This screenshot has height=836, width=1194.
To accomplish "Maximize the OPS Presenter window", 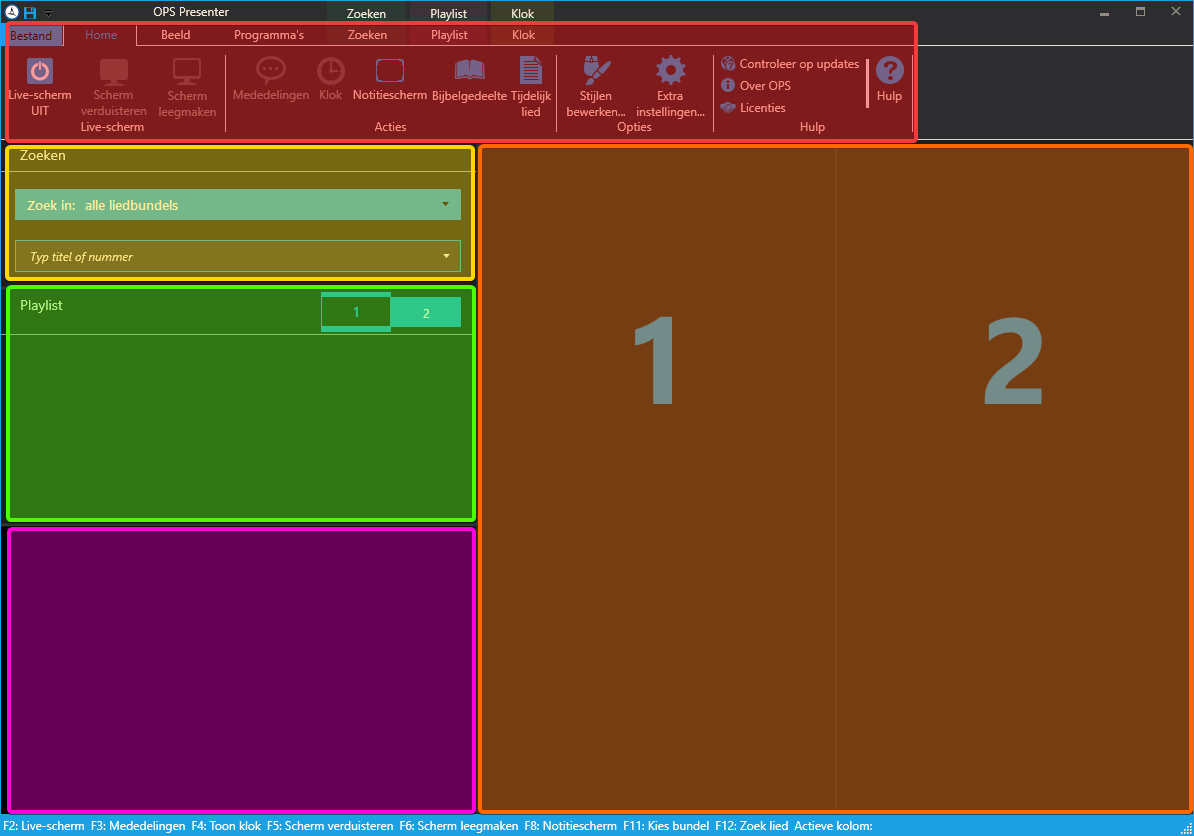I will click(1140, 12).
